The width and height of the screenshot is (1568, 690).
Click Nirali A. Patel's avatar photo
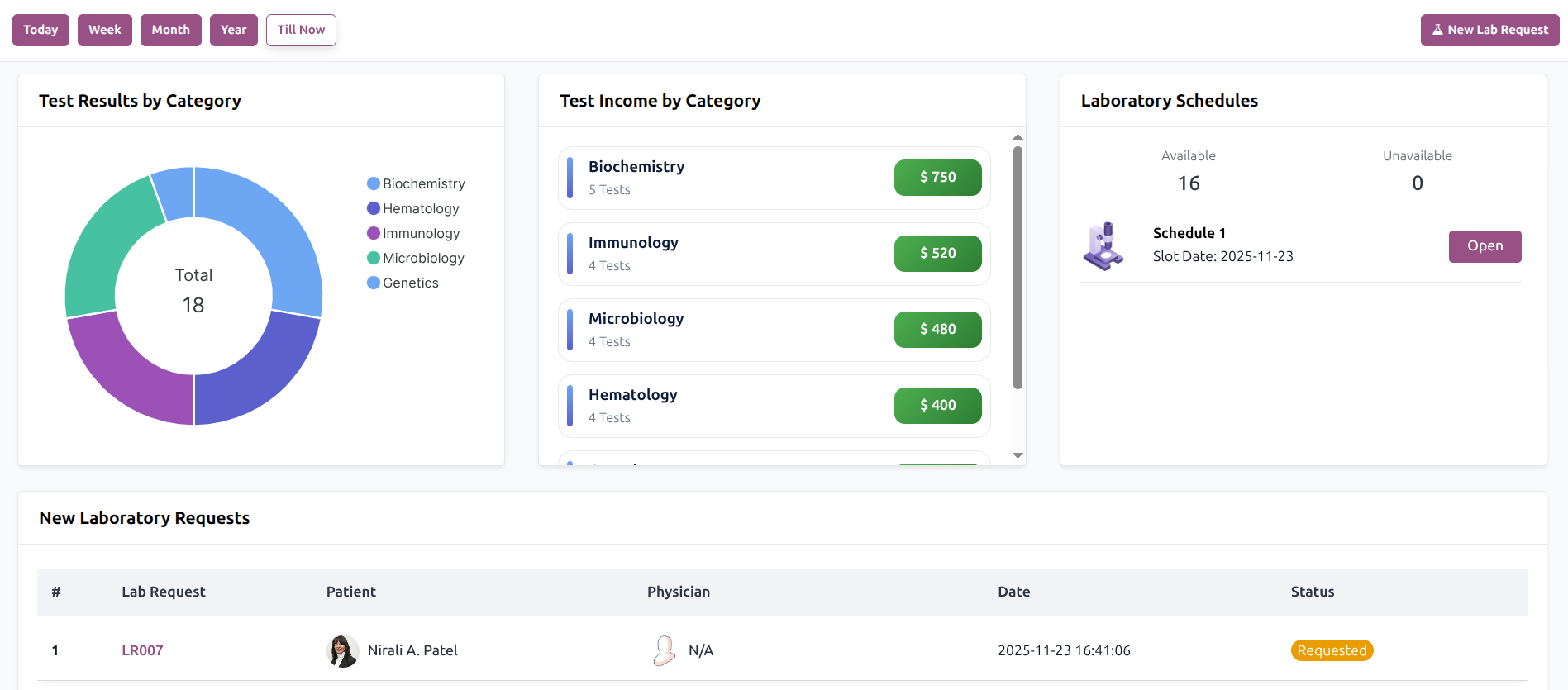click(x=342, y=651)
